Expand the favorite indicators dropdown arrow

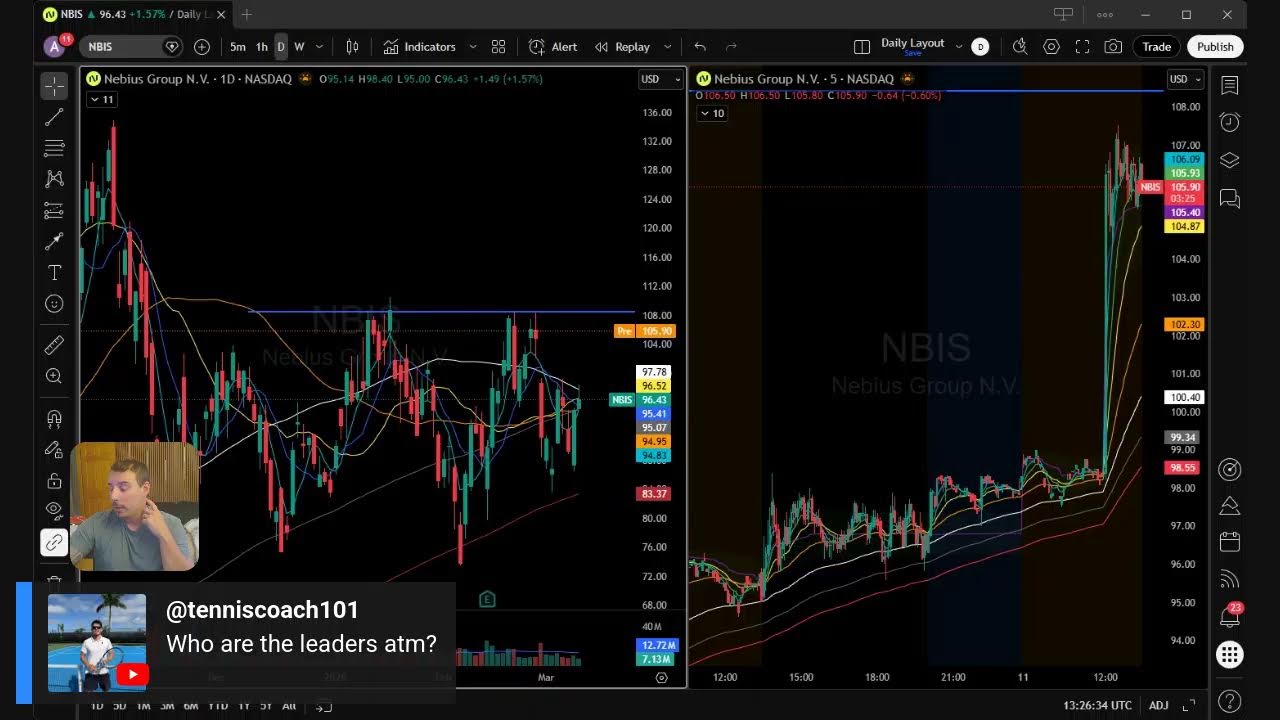473,47
